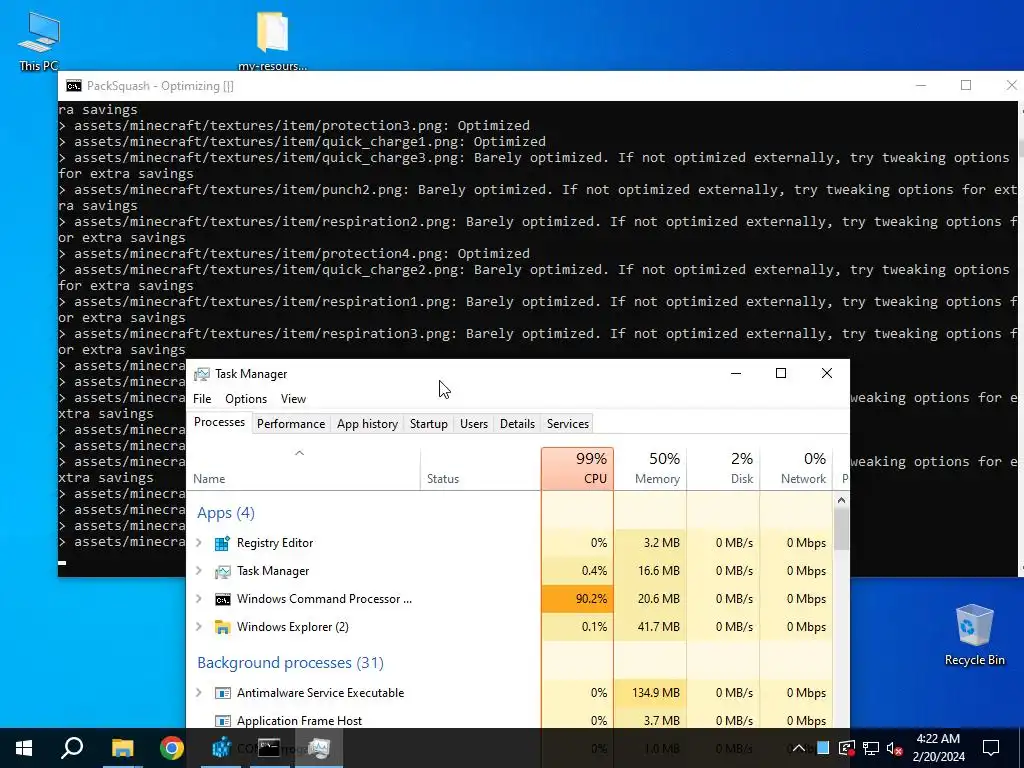Click the sort arrow above the Name column
Screen dimensions: 1024x768
(299, 453)
